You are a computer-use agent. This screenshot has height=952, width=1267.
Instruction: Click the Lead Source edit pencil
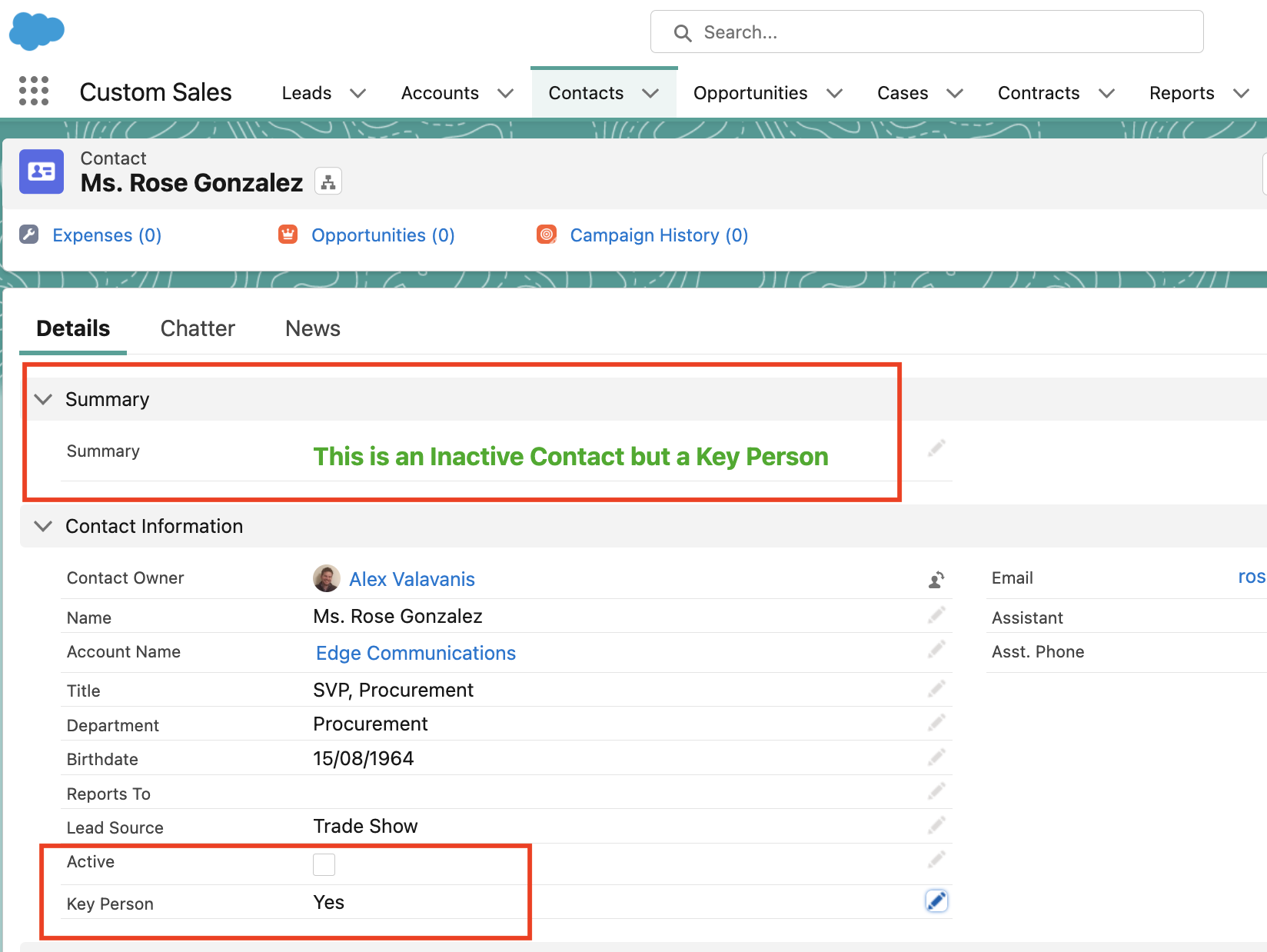[936, 826]
